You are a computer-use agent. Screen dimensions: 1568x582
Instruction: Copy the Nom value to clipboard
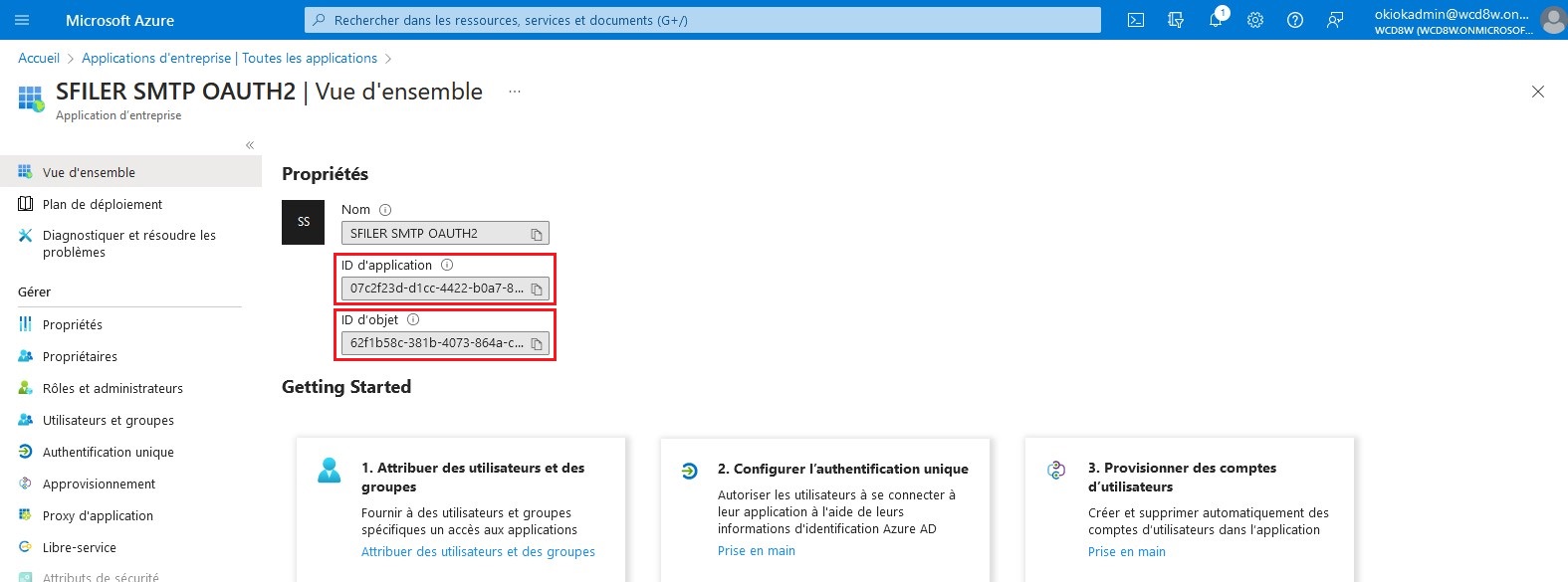(537, 234)
